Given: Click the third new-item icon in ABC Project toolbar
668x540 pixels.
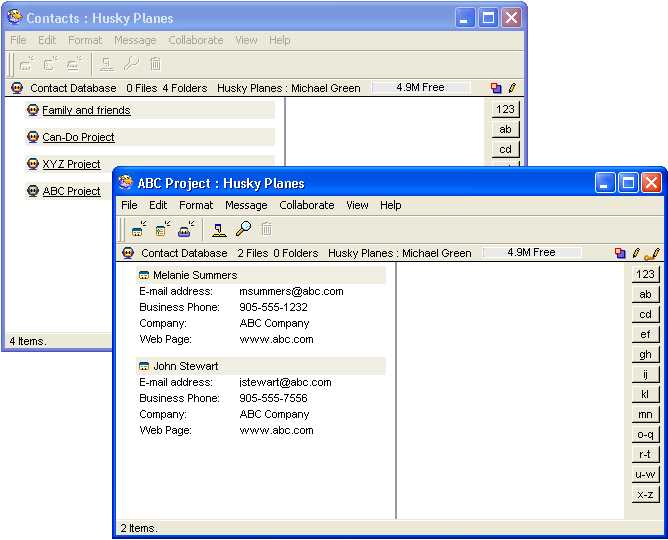Looking at the screenshot, I should (186, 229).
